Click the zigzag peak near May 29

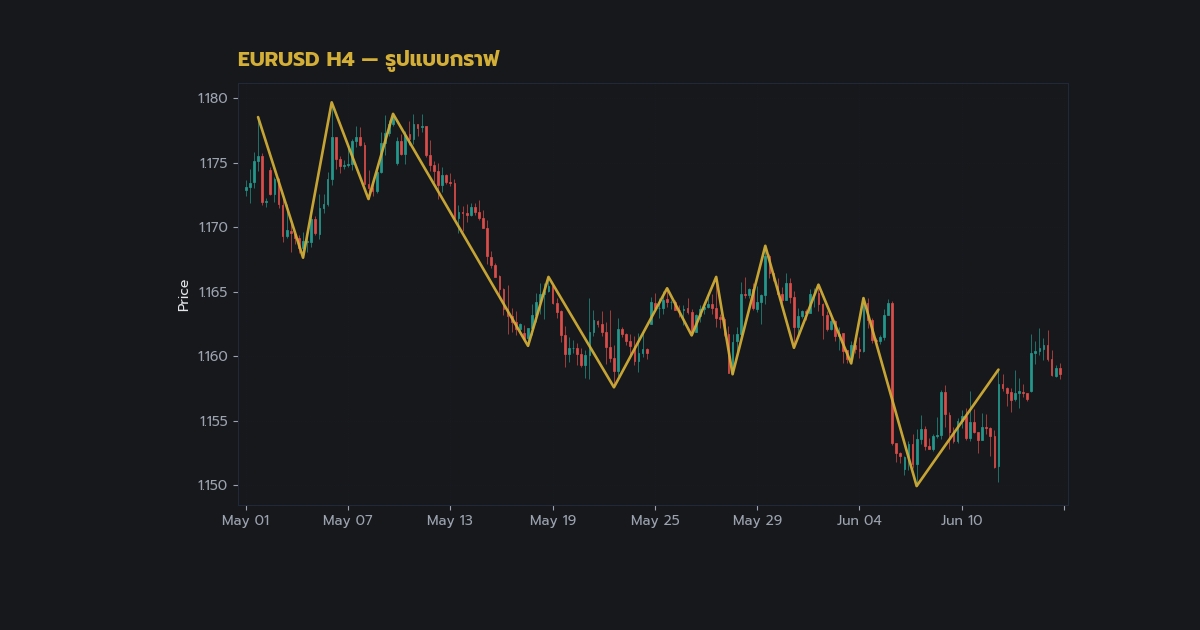[x=765, y=246]
